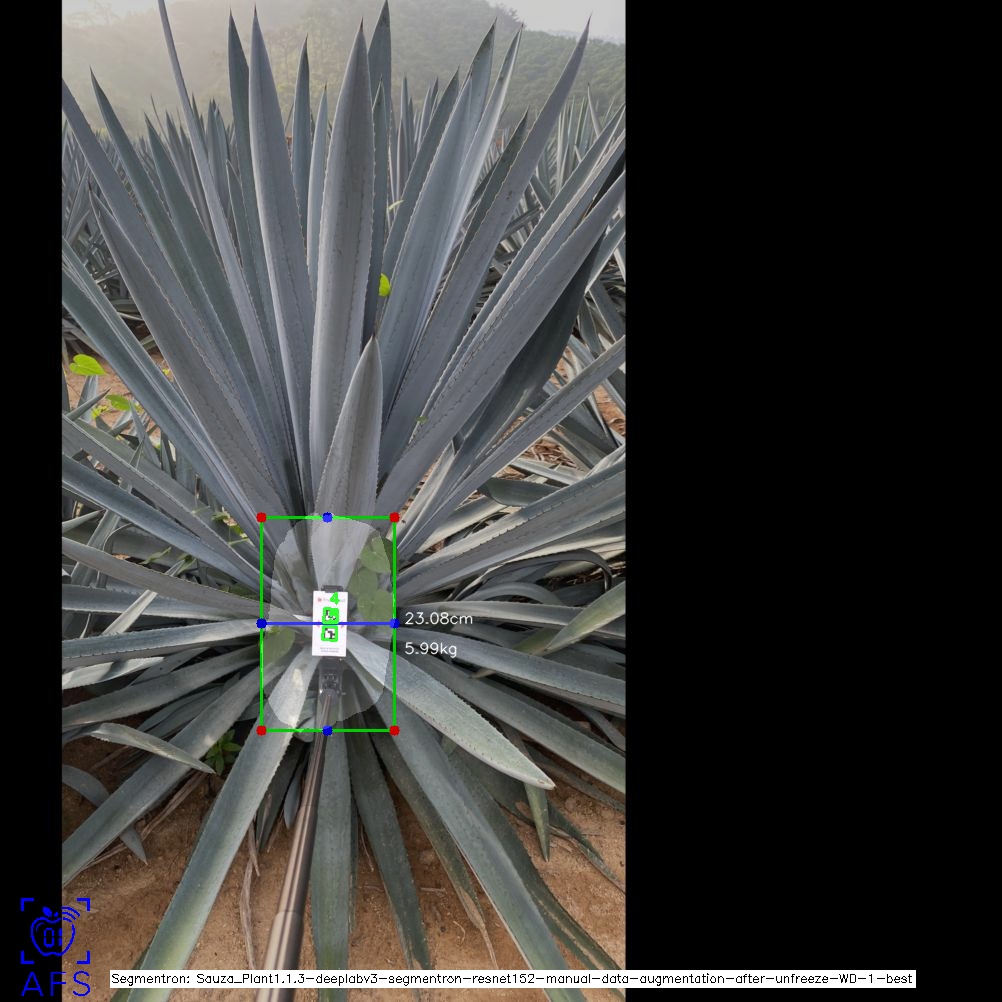1002x1002 pixels.
Task: Click the bottom-right red corner handle
Action: [x=394, y=730]
